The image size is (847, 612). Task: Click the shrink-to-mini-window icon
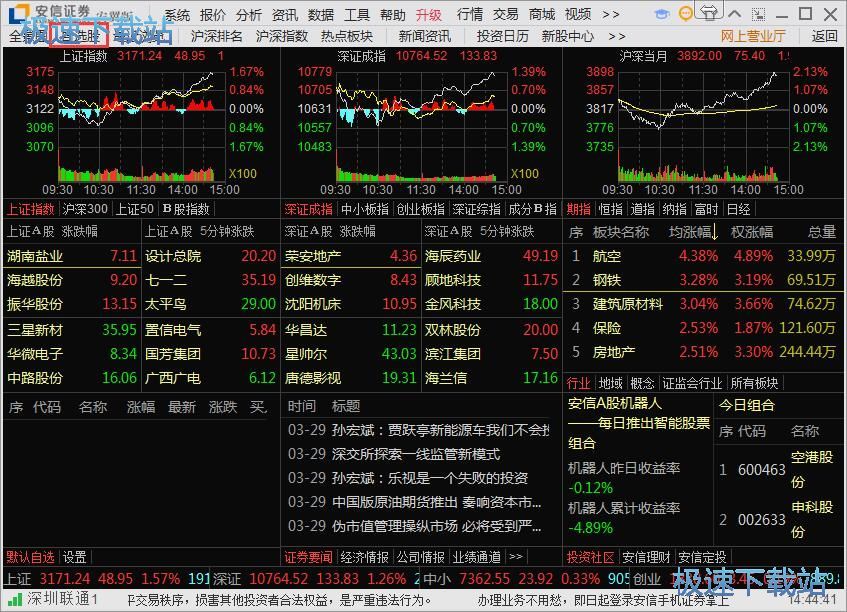[x=758, y=14]
